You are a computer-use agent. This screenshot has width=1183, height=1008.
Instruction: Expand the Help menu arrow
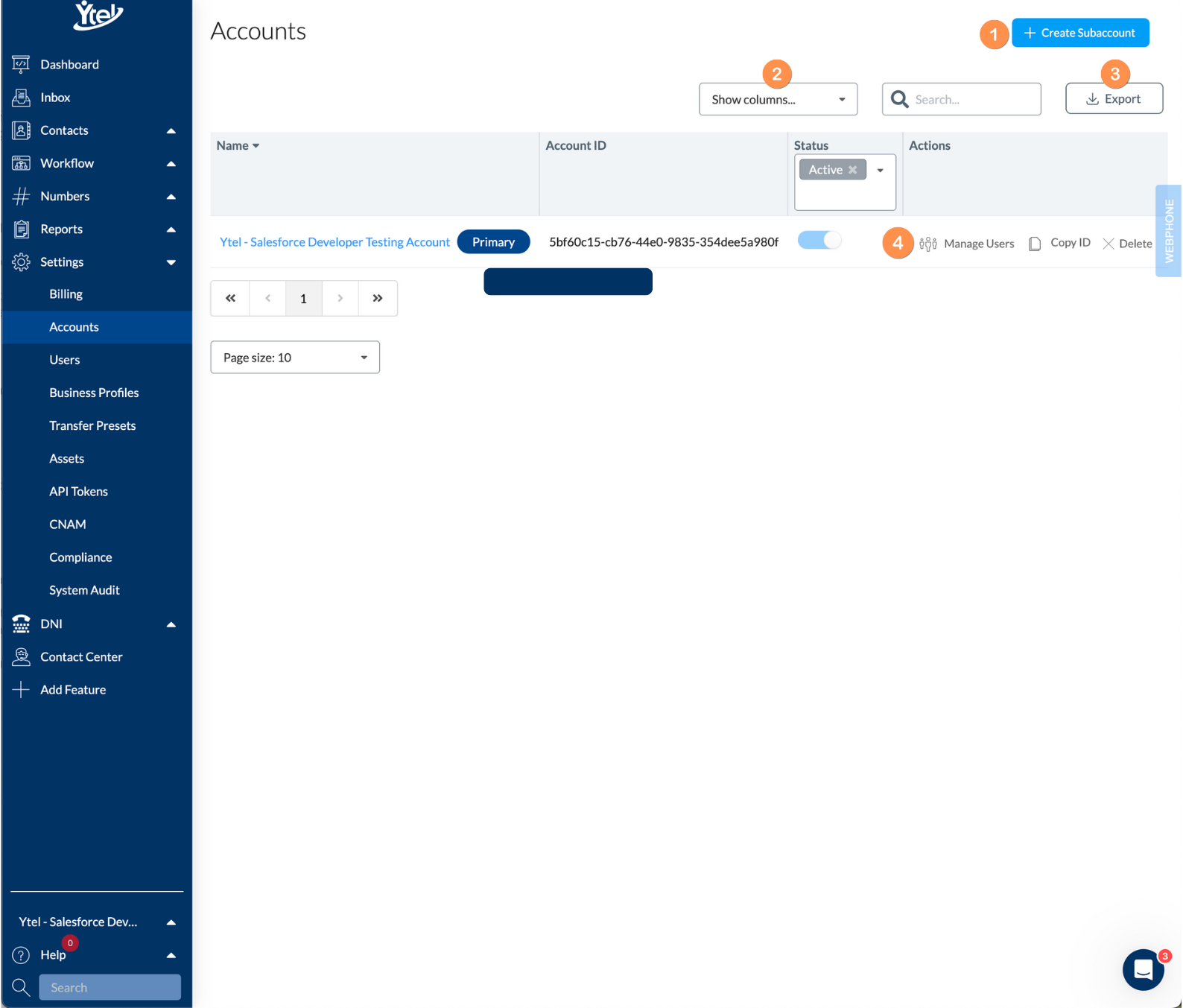pyautogui.click(x=171, y=955)
